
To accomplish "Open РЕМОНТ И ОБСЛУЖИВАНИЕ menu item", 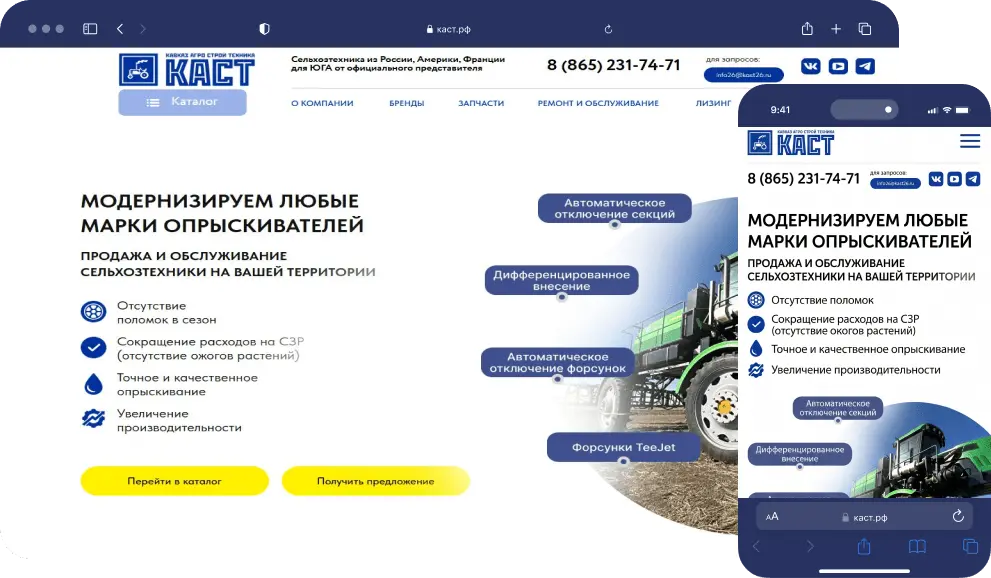I will point(598,103).
